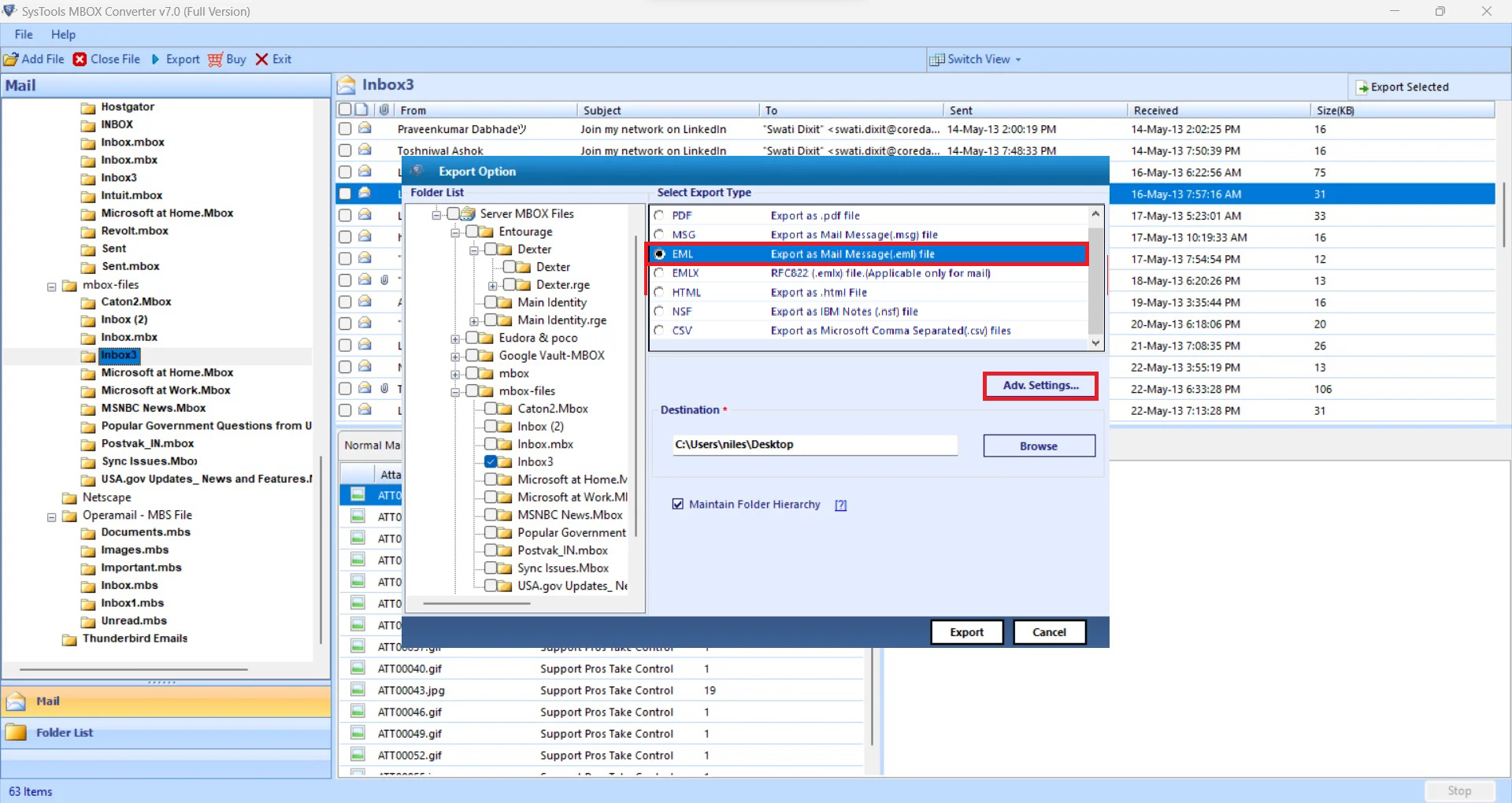Image resolution: width=1512 pixels, height=803 pixels.
Task: Click ATT00052.gif attachment file icon
Action: click(x=358, y=754)
